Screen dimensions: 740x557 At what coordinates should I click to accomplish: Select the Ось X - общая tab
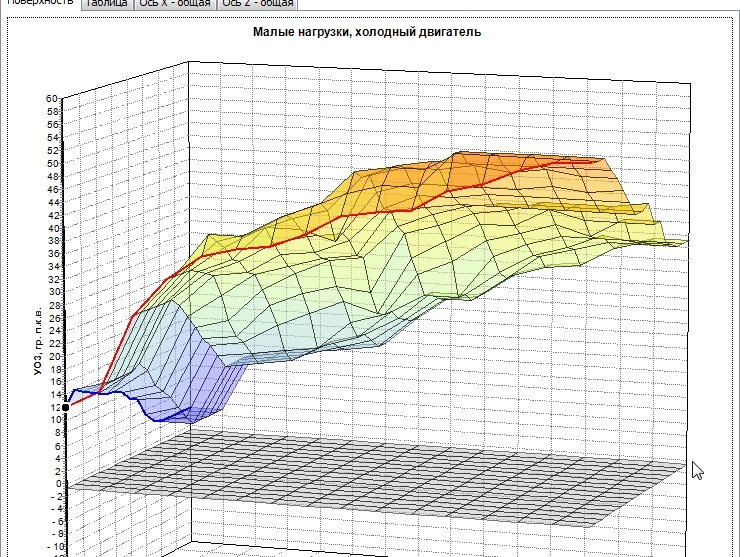[174, 4]
